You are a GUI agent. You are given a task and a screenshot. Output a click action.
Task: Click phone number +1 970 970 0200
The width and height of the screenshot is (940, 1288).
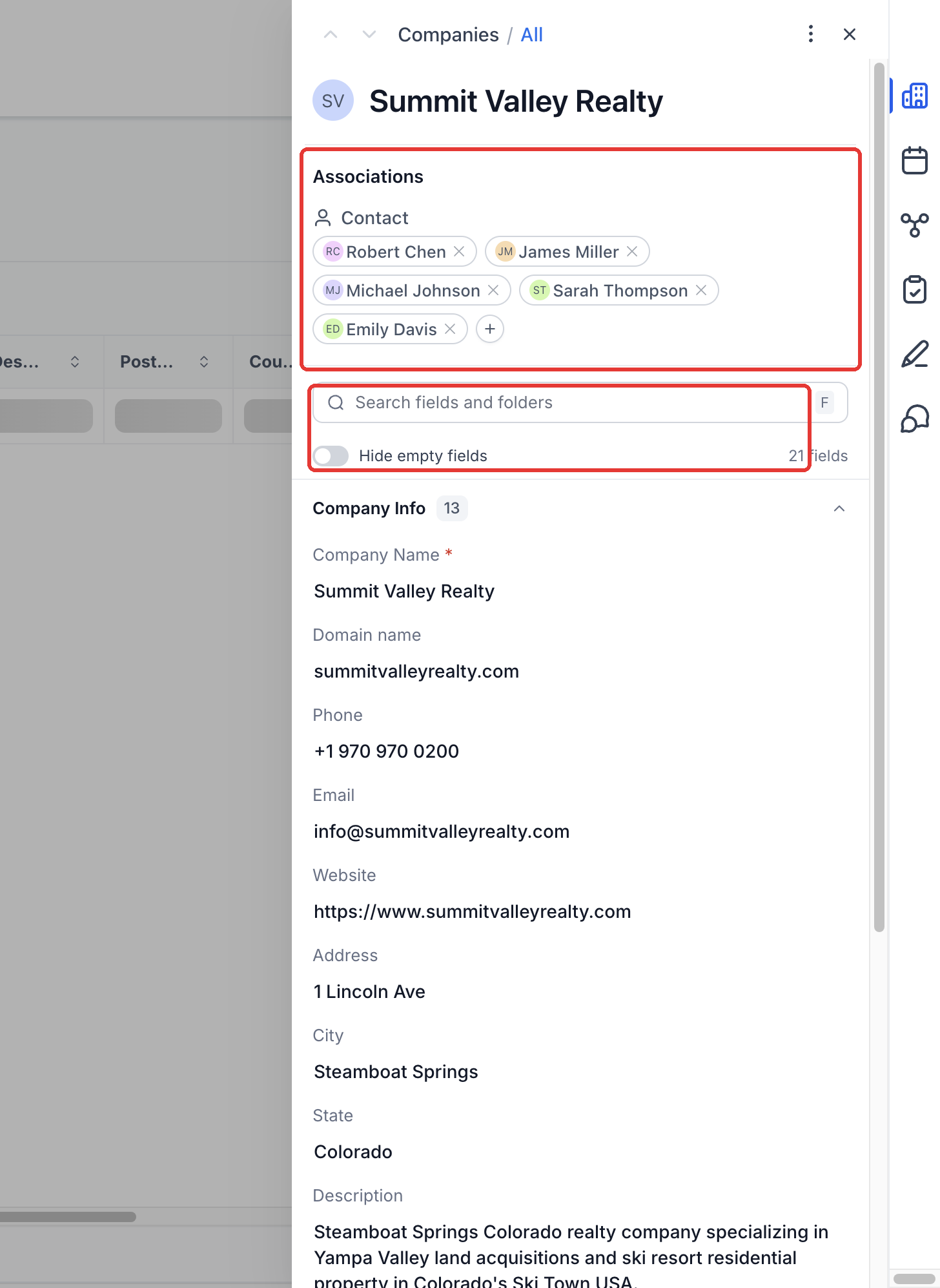386,751
